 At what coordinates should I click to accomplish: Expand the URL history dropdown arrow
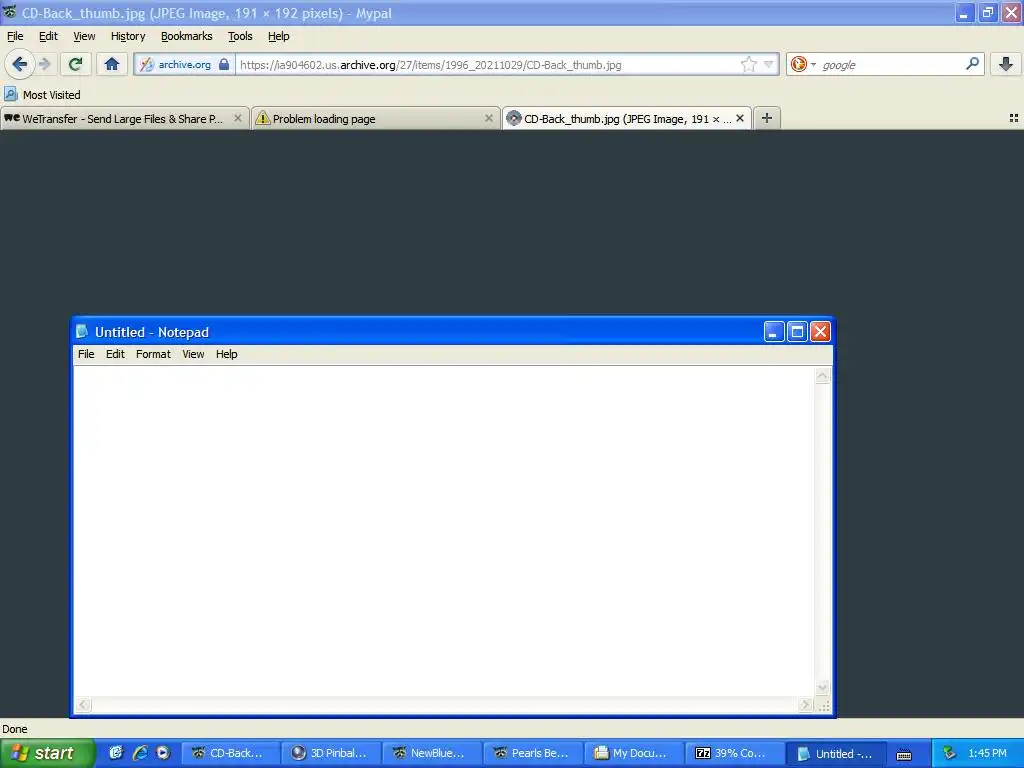point(769,64)
